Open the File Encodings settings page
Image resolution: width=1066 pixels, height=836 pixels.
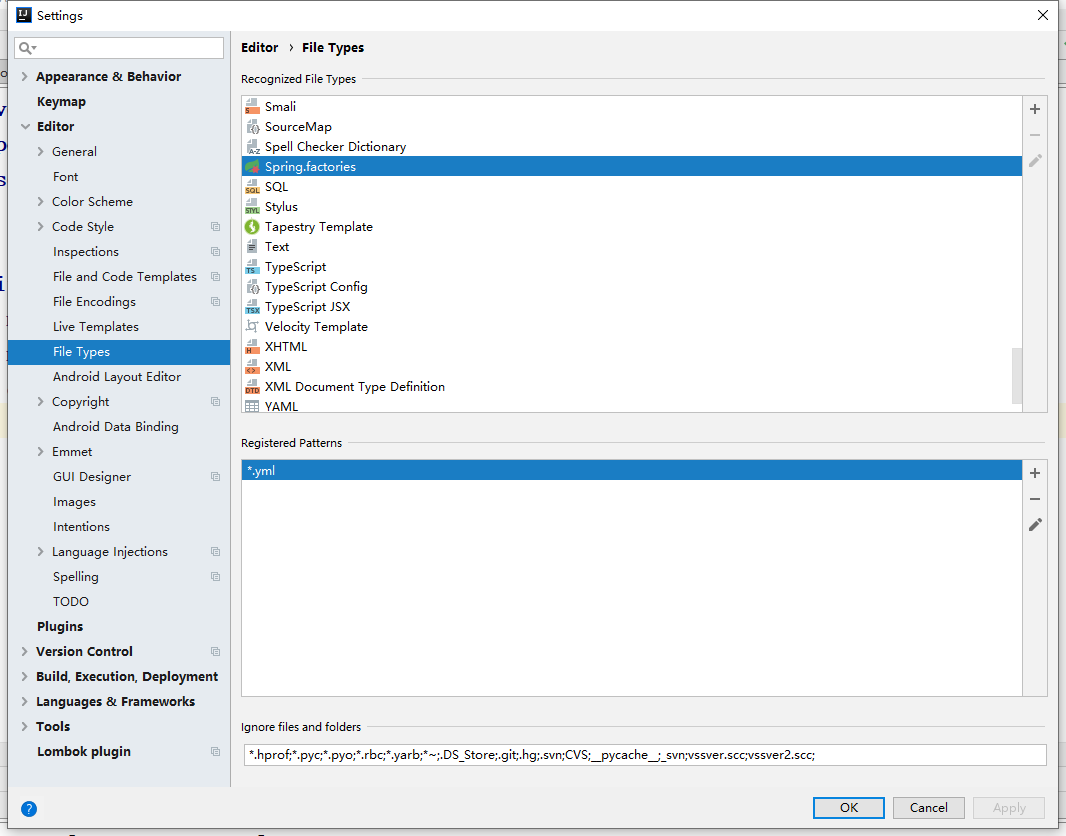pyautogui.click(x=94, y=302)
